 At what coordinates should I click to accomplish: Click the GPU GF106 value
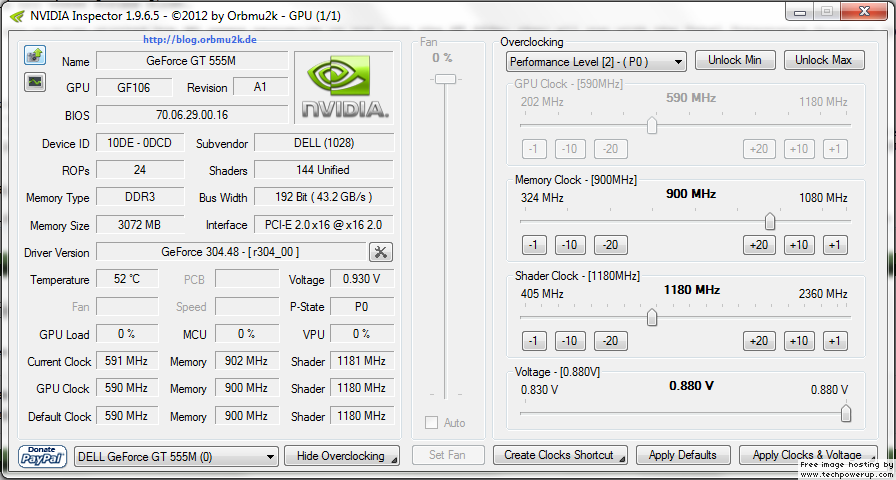pos(134,87)
